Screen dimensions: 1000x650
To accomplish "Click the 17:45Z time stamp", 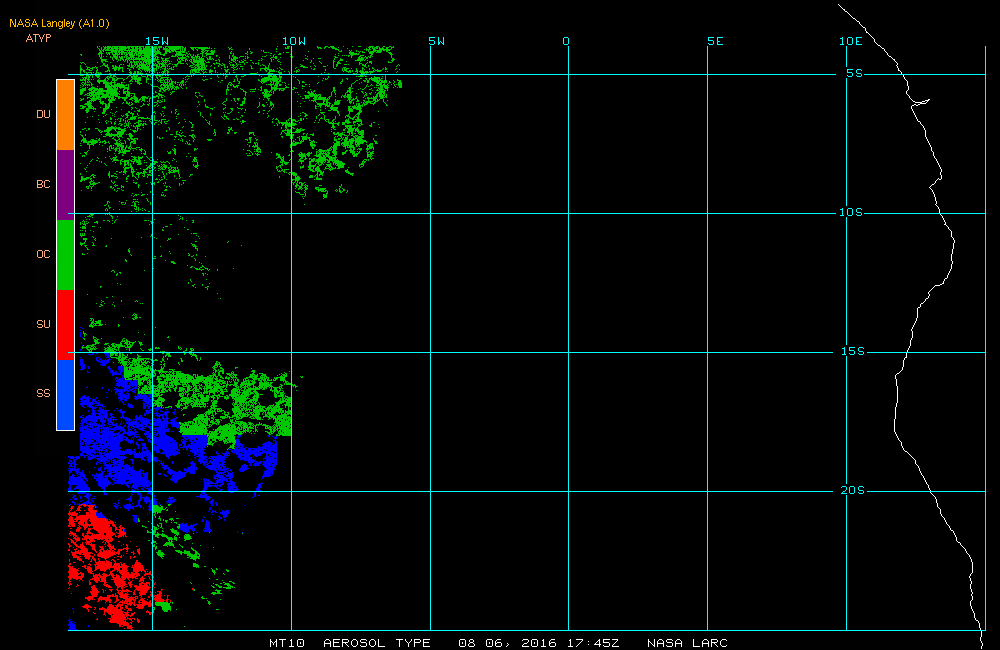I will tap(593, 643).
